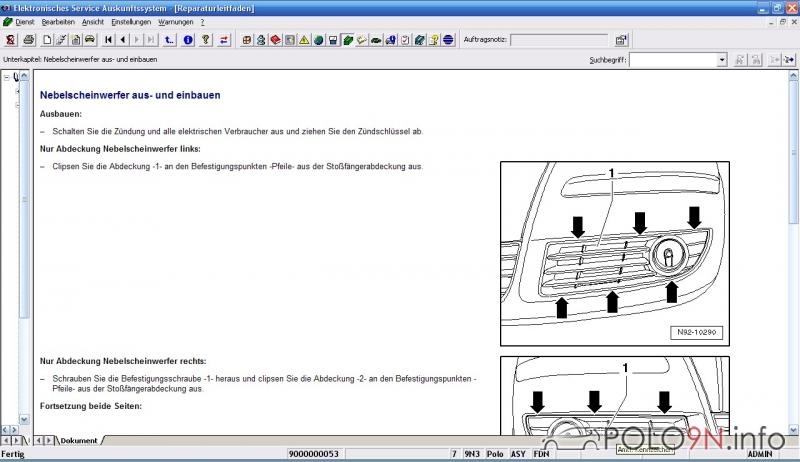
Task: Click the yellow warning triangle icon
Action: [x=303, y=40]
